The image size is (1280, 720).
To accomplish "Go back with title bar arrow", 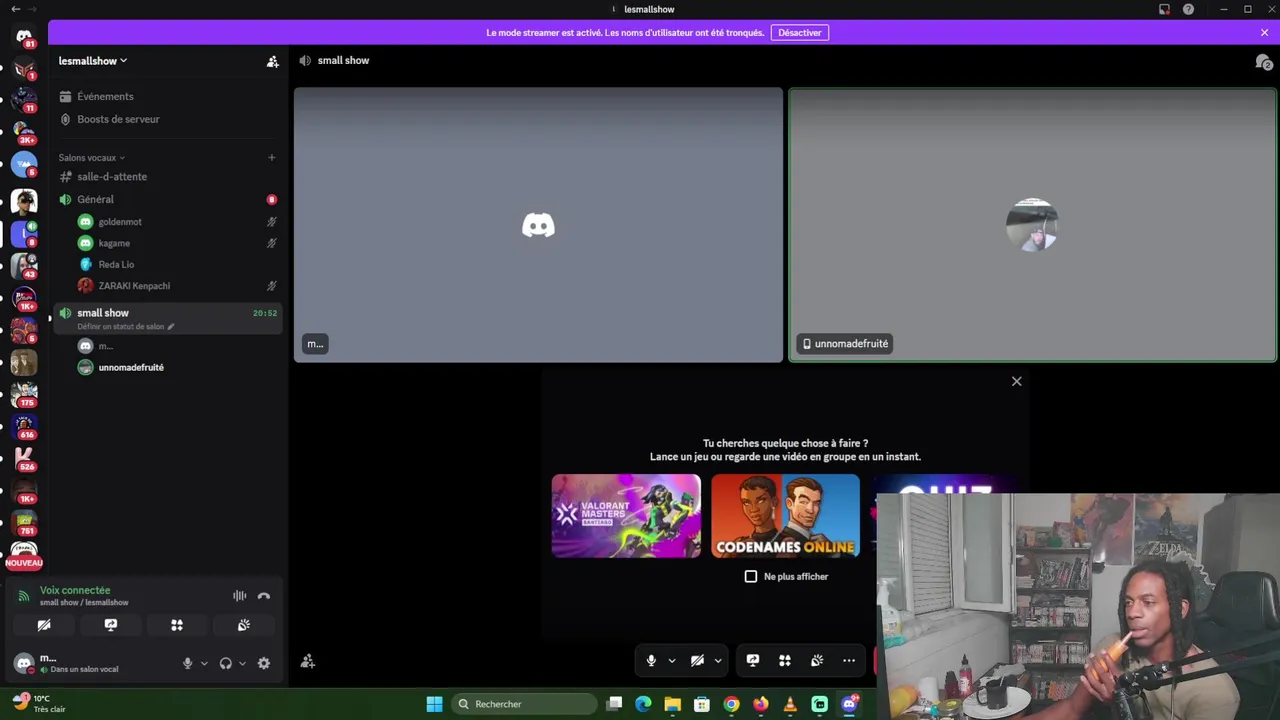I will tap(15, 9).
